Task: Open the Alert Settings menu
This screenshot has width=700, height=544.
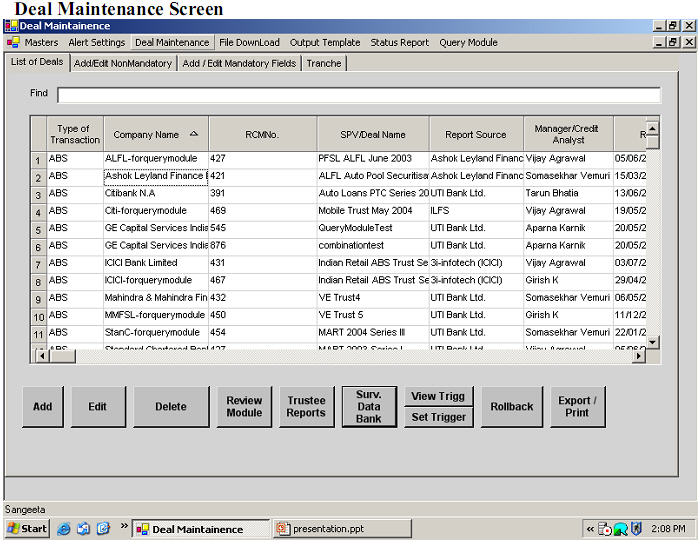Action: tap(97, 42)
